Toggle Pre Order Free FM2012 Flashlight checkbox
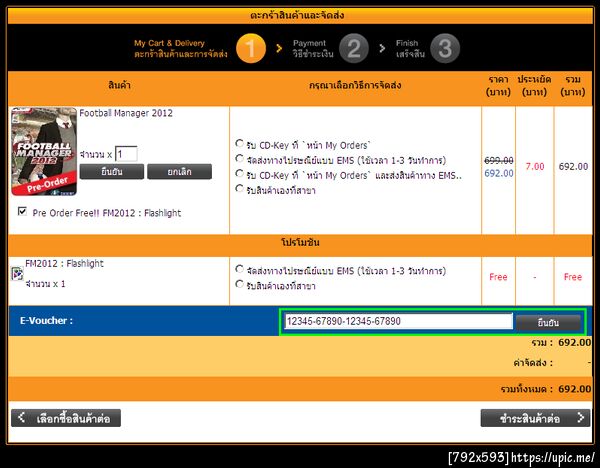This screenshot has height=468, width=600. click(x=23, y=211)
